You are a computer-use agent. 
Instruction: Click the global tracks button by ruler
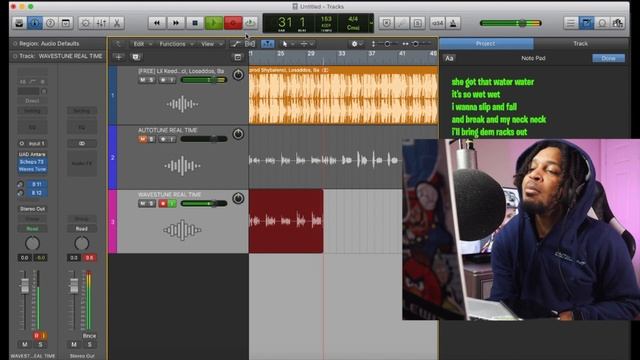point(238,57)
